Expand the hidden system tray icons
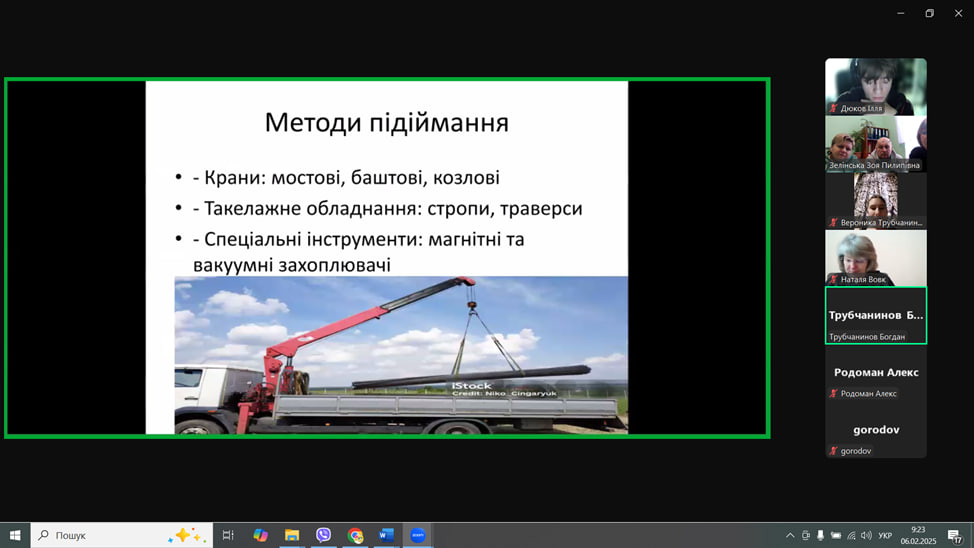Screen dimensions: 974x548 [790, 536]
